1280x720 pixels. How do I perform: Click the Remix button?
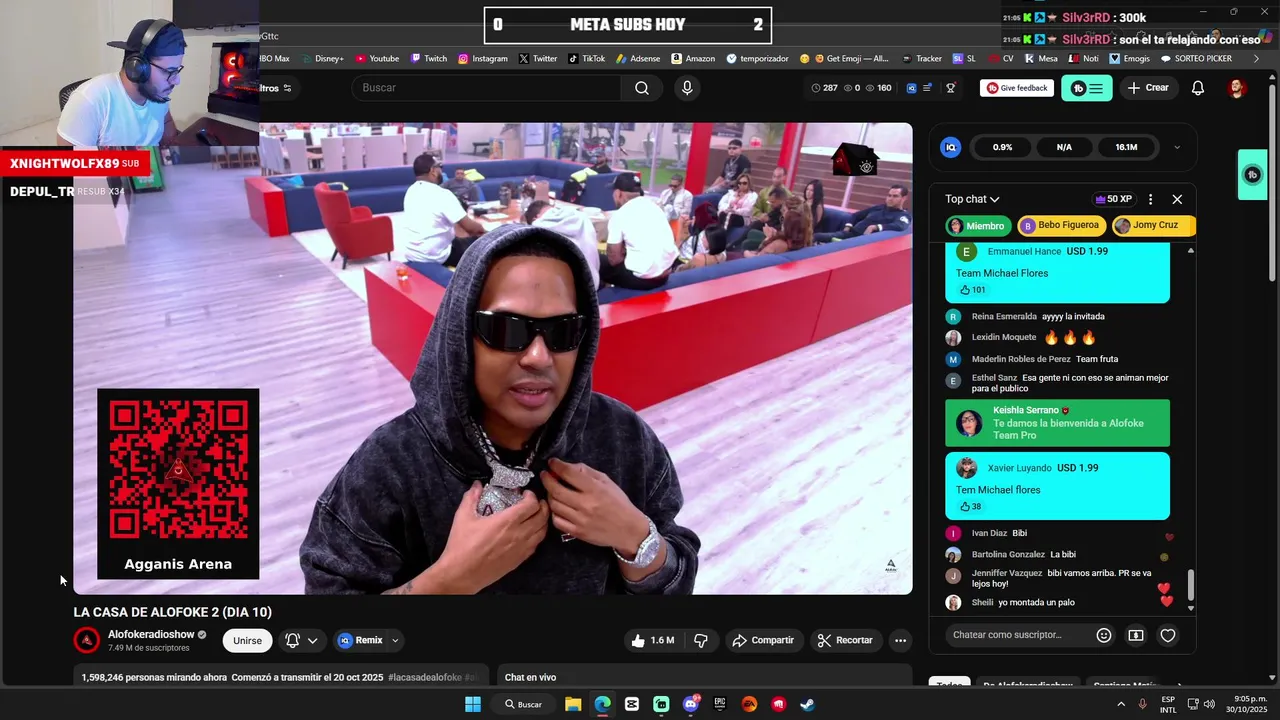pos(361,640)
